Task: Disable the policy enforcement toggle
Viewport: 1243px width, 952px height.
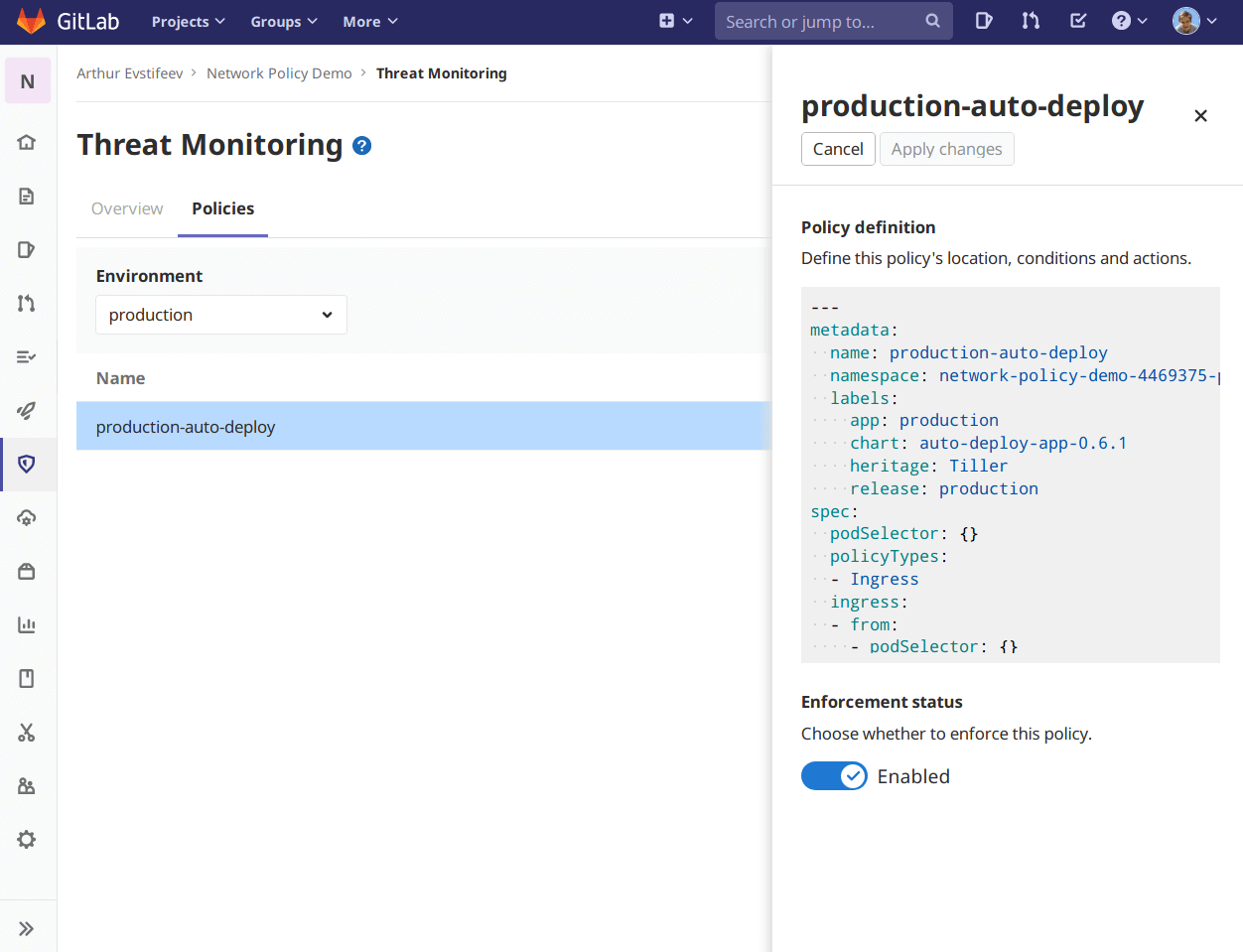Action: click(x=834, y=775)
